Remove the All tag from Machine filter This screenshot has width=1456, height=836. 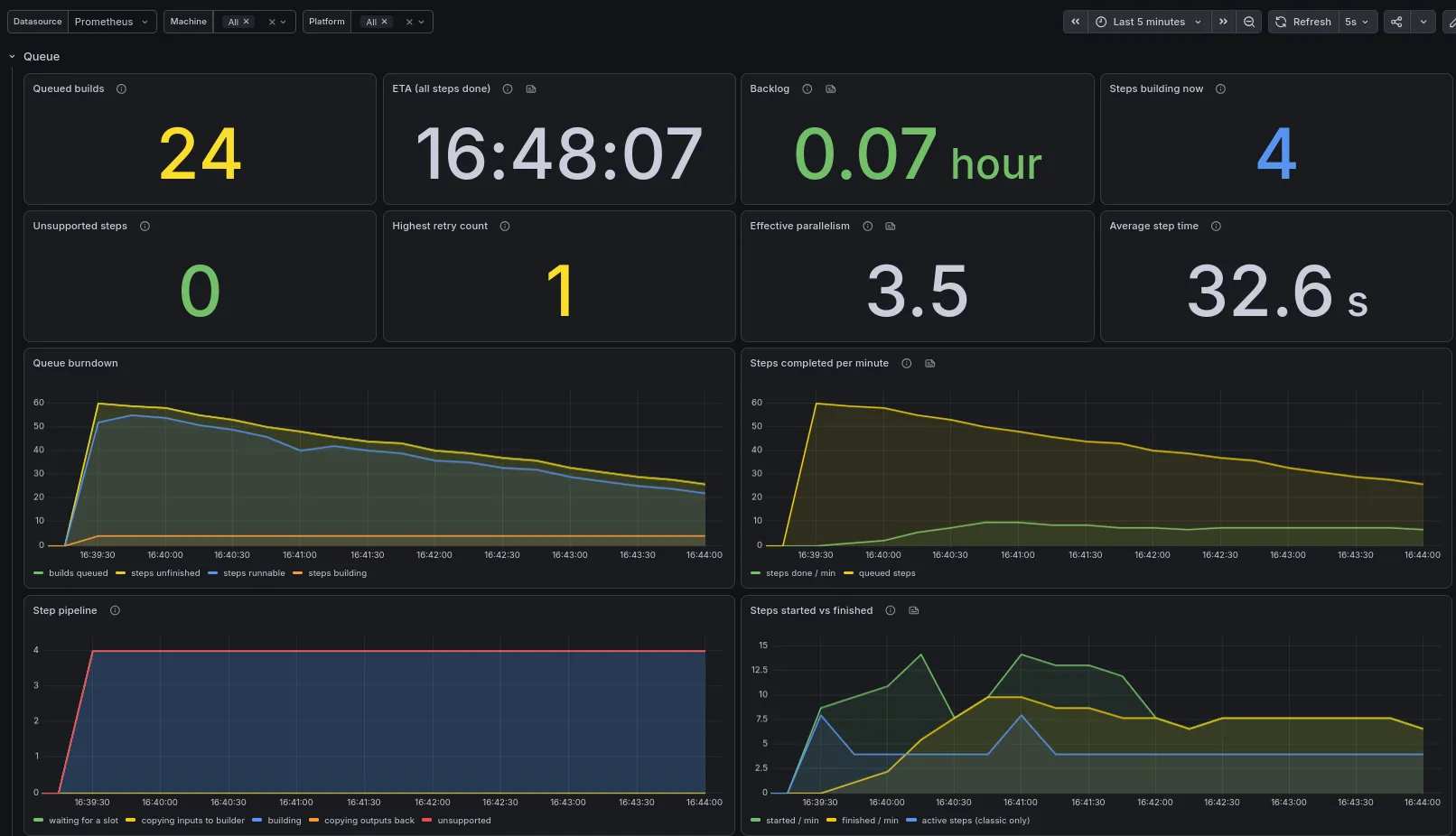click(x=246, y=22)
